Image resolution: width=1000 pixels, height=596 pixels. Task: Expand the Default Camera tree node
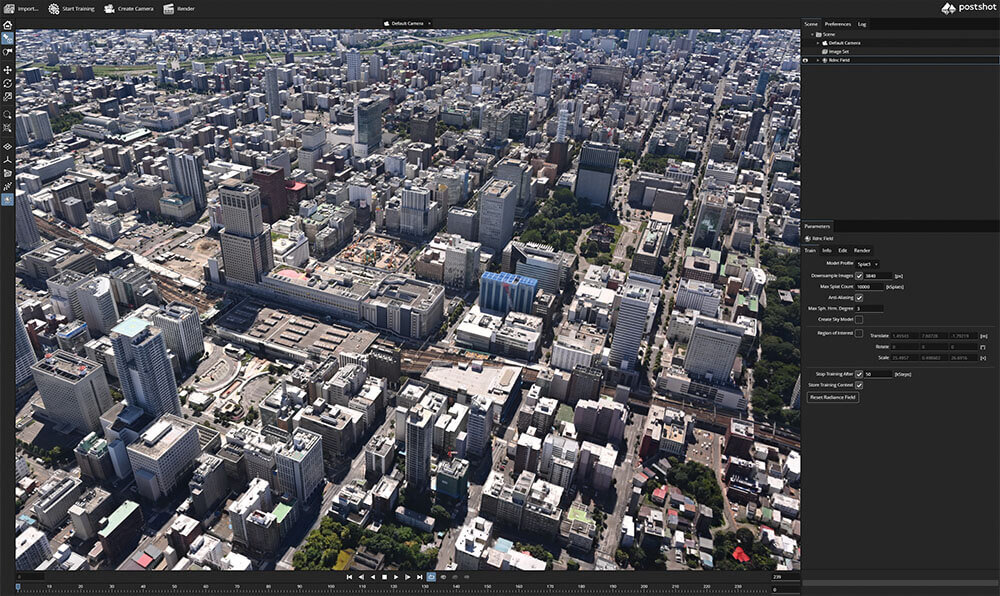pyautogui.click(x=819, y=43)
